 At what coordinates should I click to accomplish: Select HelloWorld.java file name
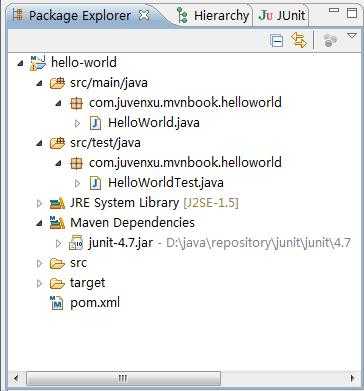pos(154,123)
